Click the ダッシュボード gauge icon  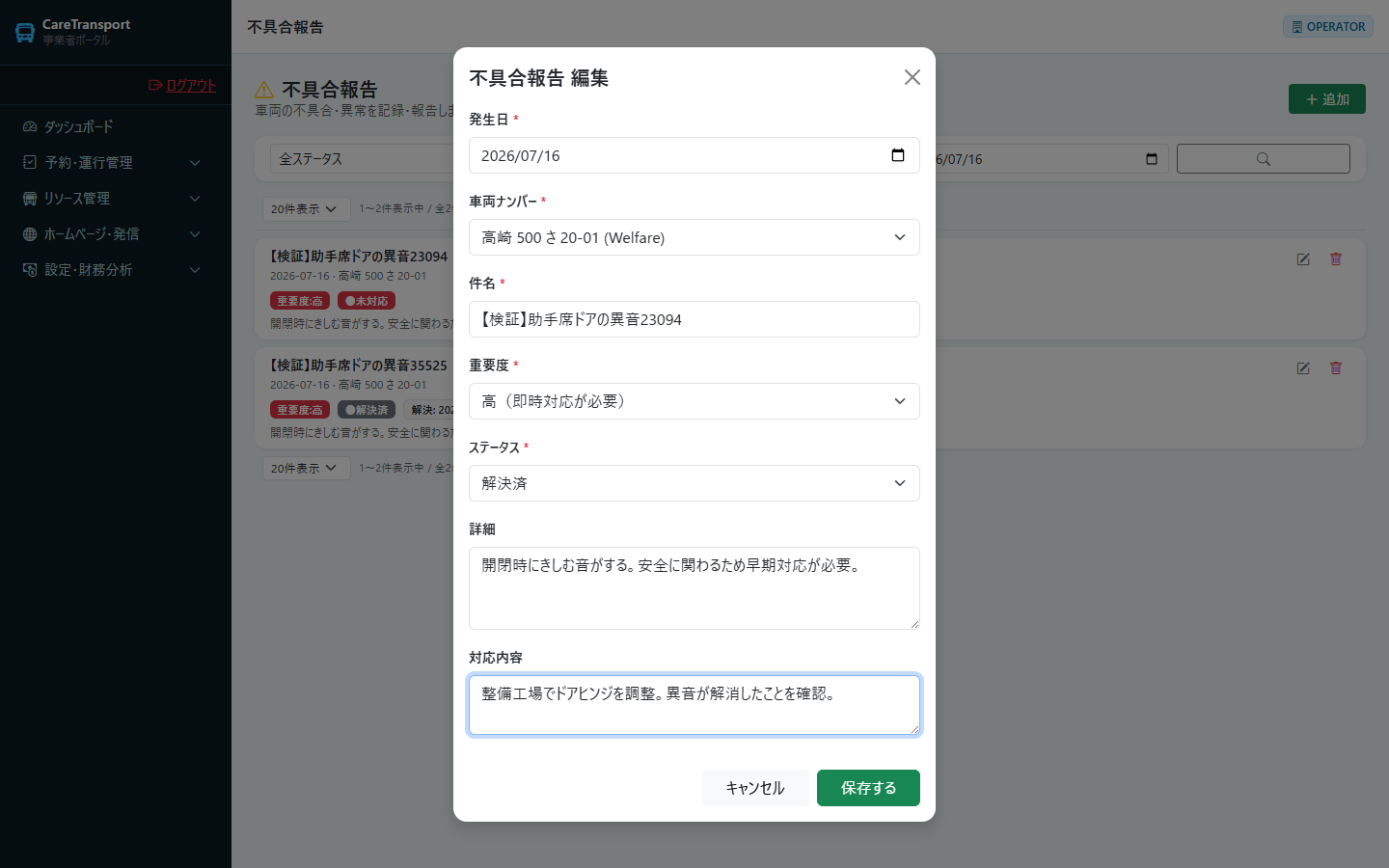click(30, 126)
